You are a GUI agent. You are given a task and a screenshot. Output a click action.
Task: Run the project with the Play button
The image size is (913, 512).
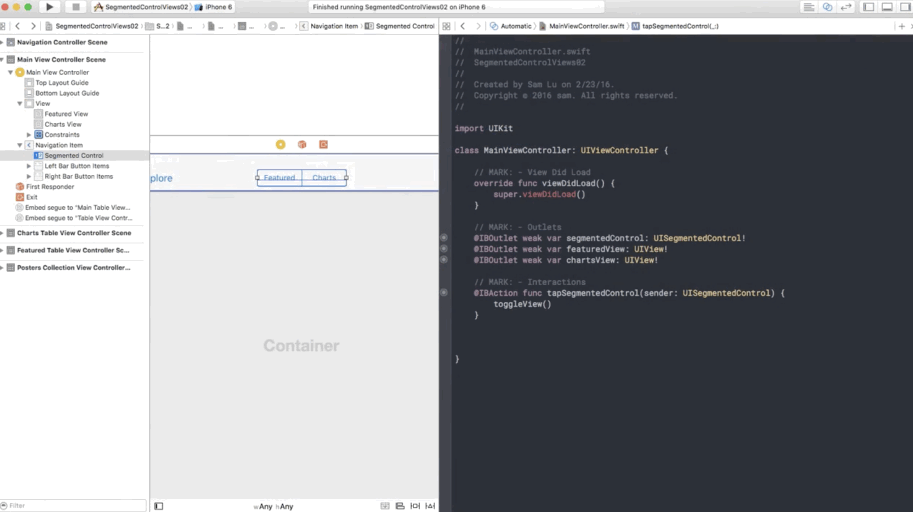tap(49, 7)
